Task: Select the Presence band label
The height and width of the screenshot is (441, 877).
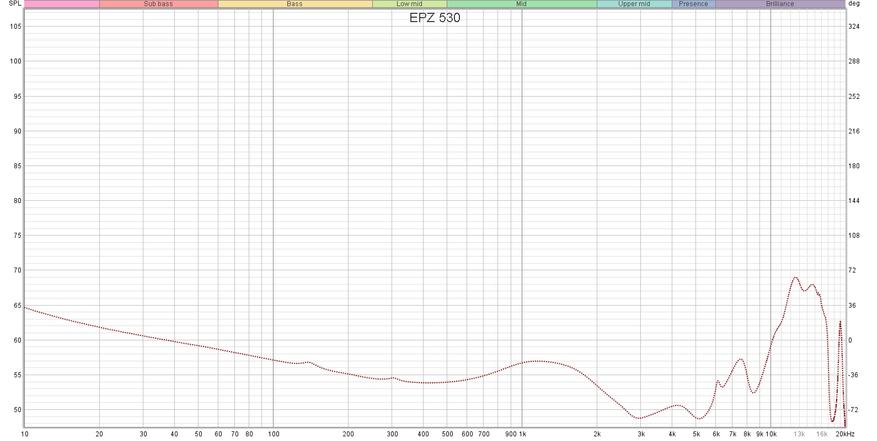Action: 694,4
